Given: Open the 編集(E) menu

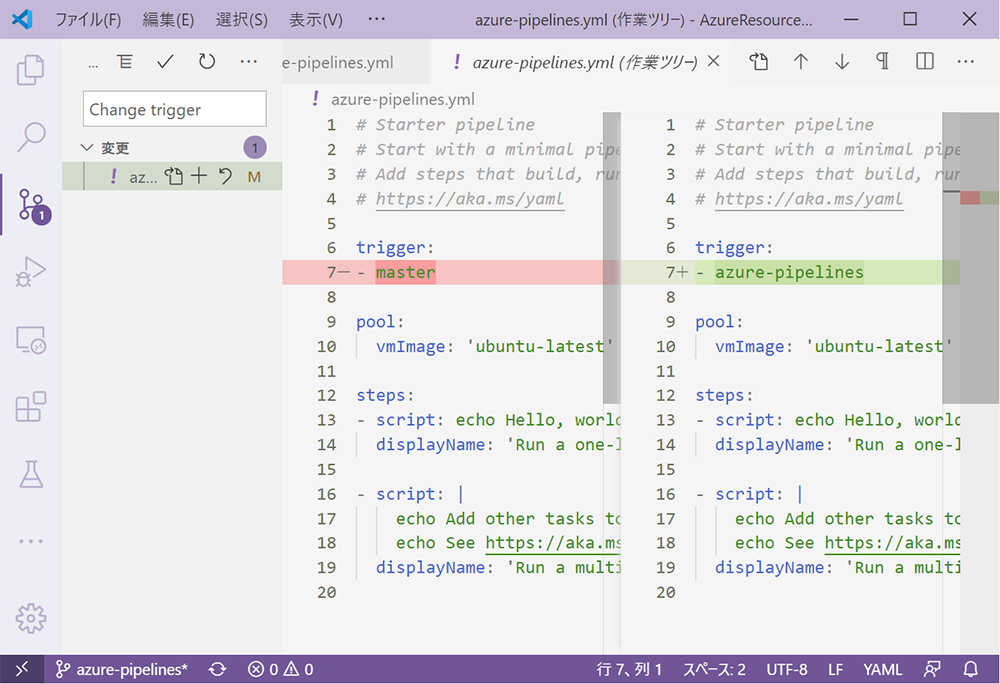Looking at the screenshot, I should click(x=168, y=20).
